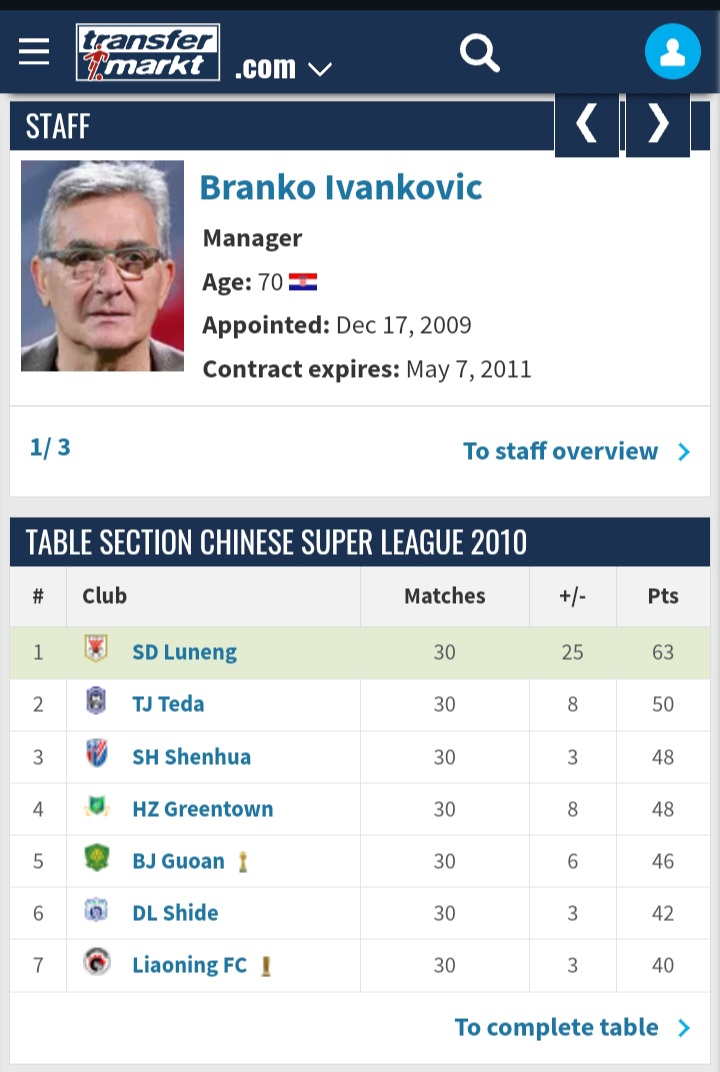Click the DL Shide club crest
Image resolution: width=720 pixels, height=1072 pixels.
click(96, 910)
